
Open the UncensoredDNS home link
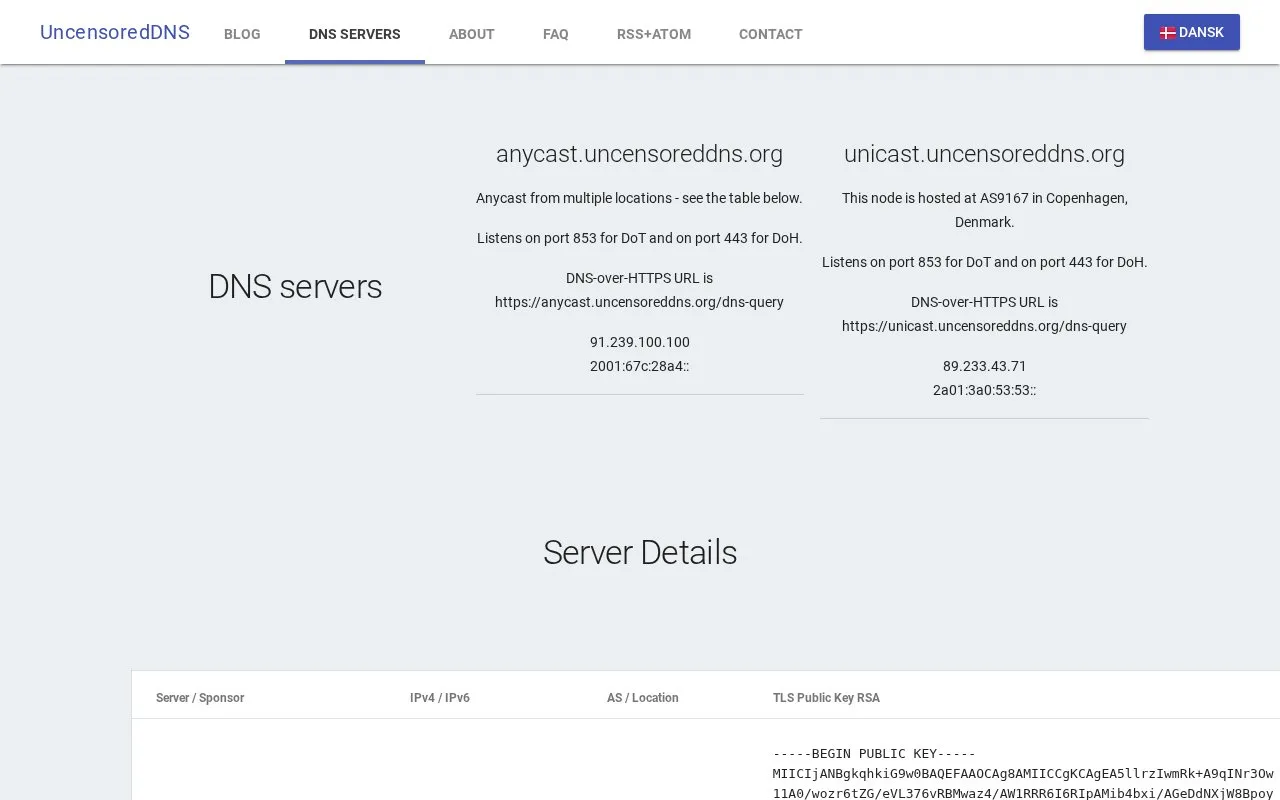(x=115, y=32)
